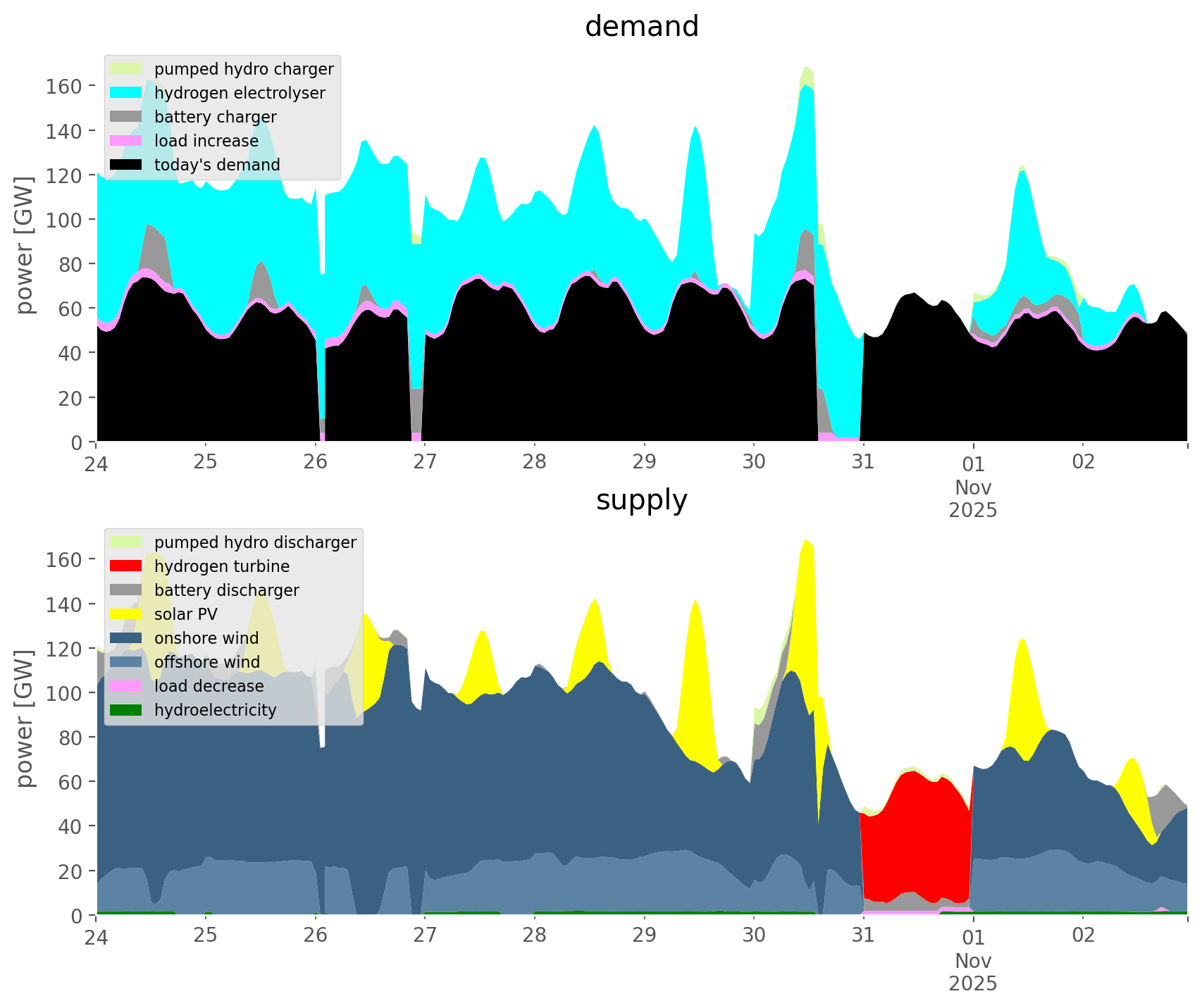Select the black today's demand legend swatch
Screen dimensions: 1202x1008
coord(127,165)
